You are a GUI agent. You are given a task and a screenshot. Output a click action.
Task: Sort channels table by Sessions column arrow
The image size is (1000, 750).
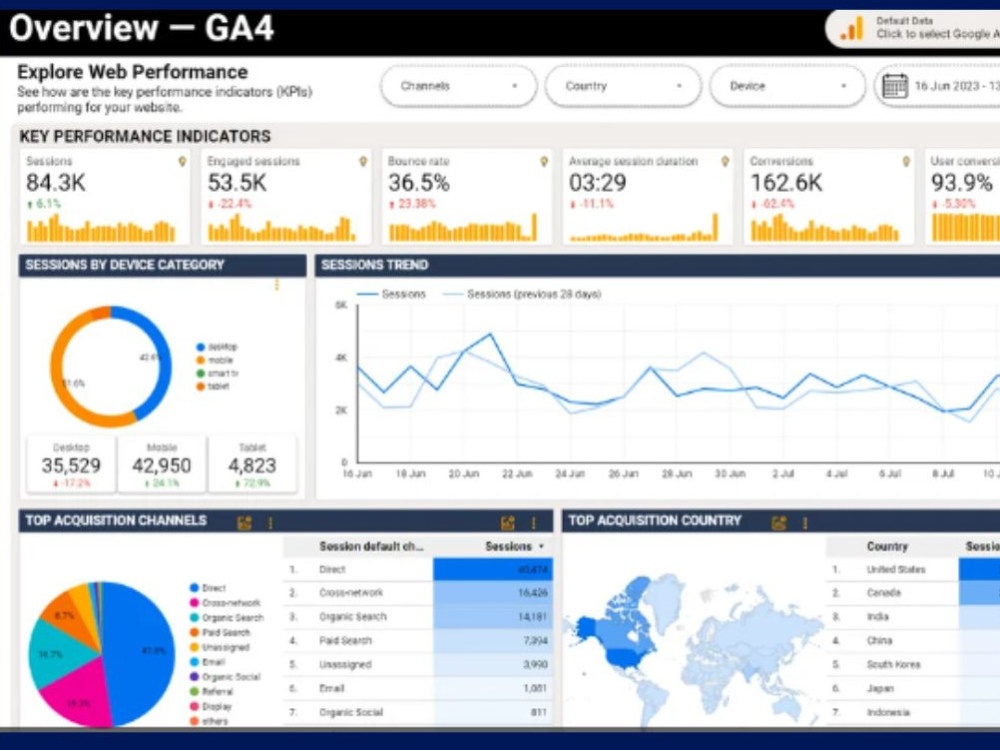click(541, 547)
